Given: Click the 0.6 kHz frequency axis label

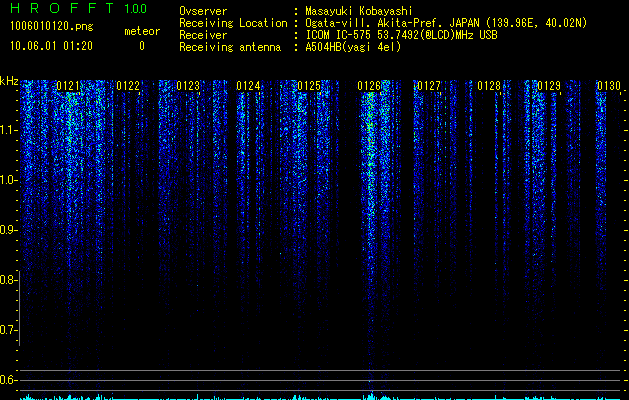Looking at the screenshot, I should pos(8,380).
